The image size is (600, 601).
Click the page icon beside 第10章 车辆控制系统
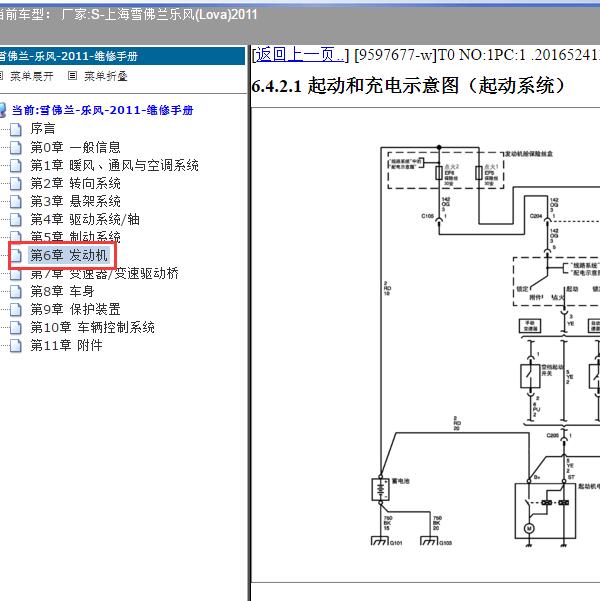point(16,328)
